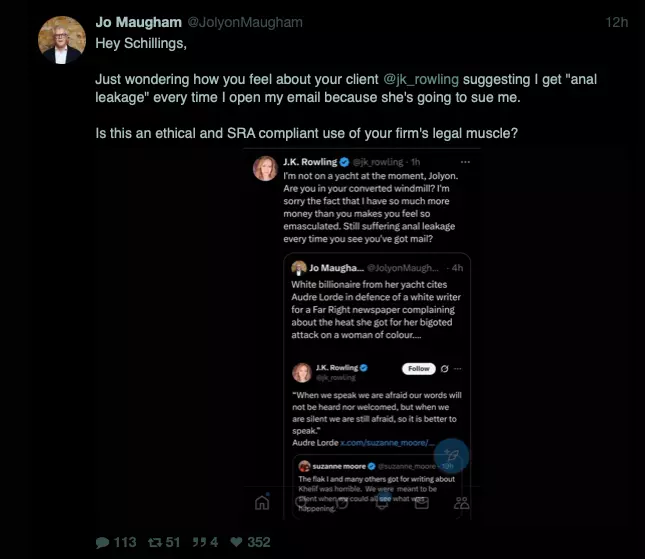Open the x.com/suzanne_moore link
Image resolution: width=645 pixels, height=559 pixels.
387,443
